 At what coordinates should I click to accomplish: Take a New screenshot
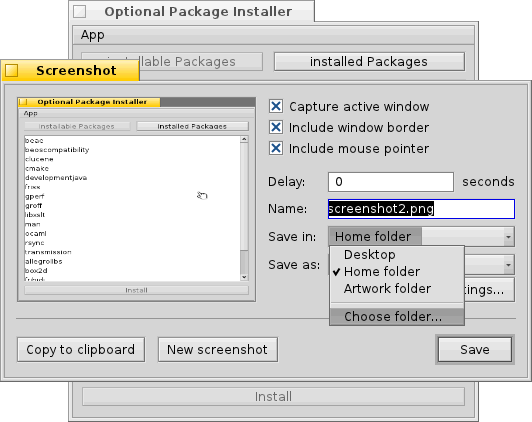tap(217, 349)
